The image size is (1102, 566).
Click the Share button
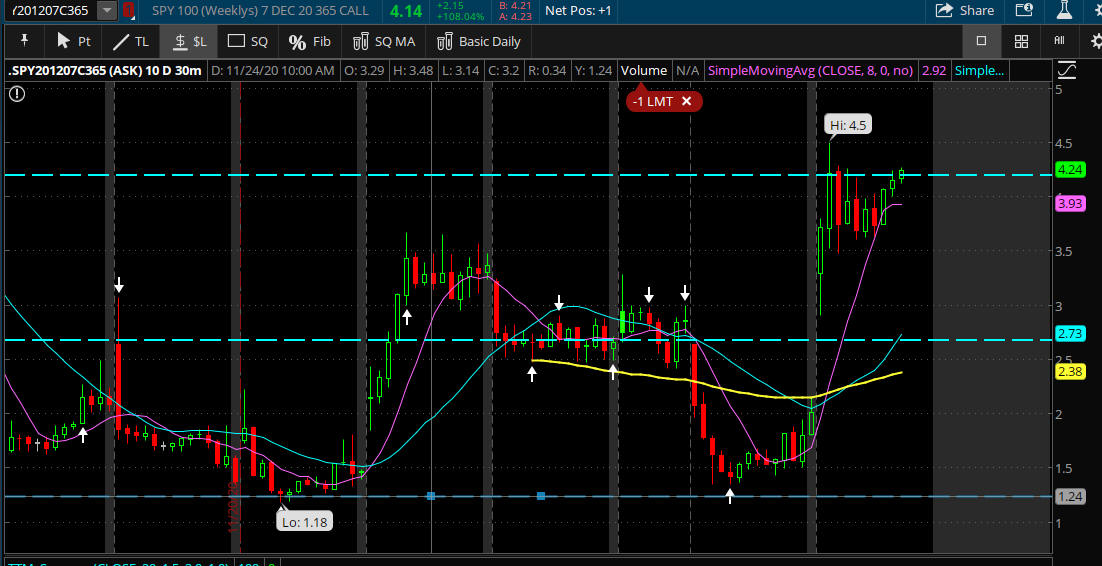pyautogui.click(x=965, y=10)
